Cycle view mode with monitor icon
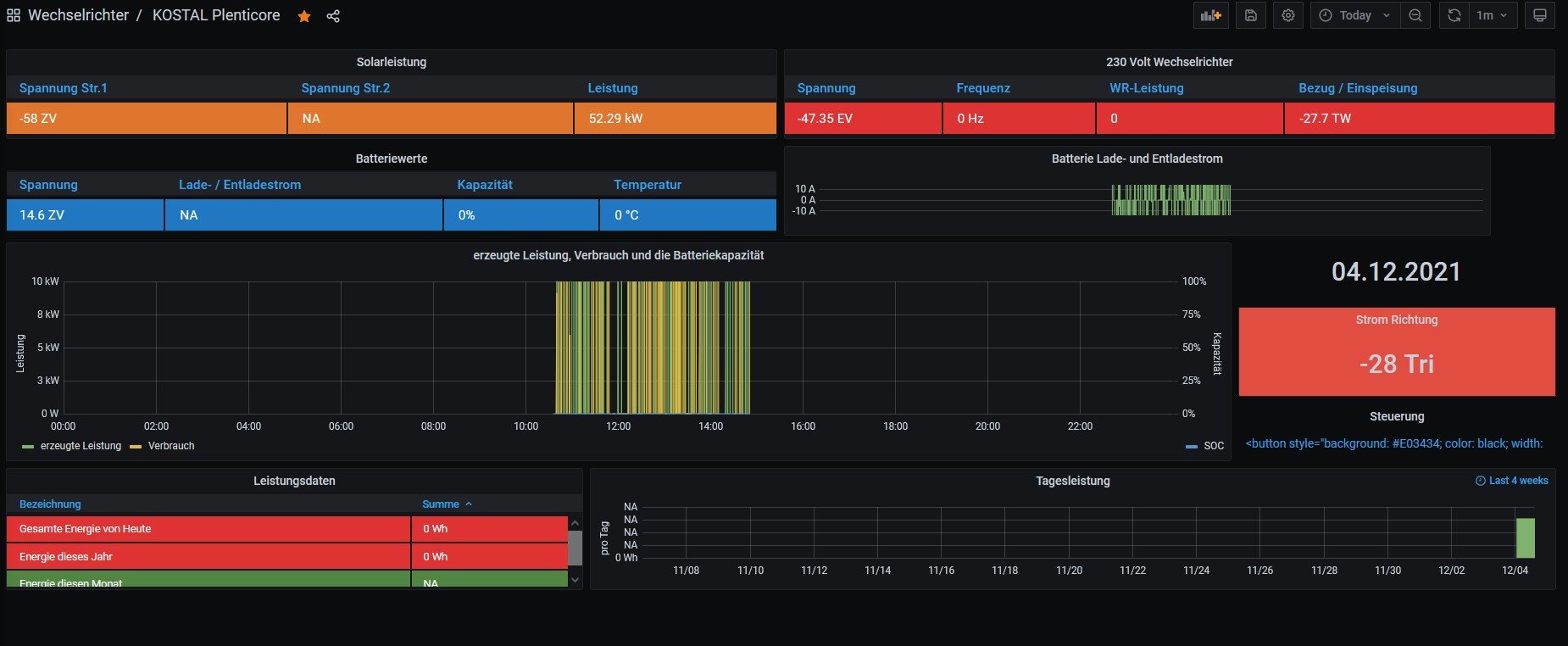This screenshot has height=646, width=1568. click(1540, 15)
